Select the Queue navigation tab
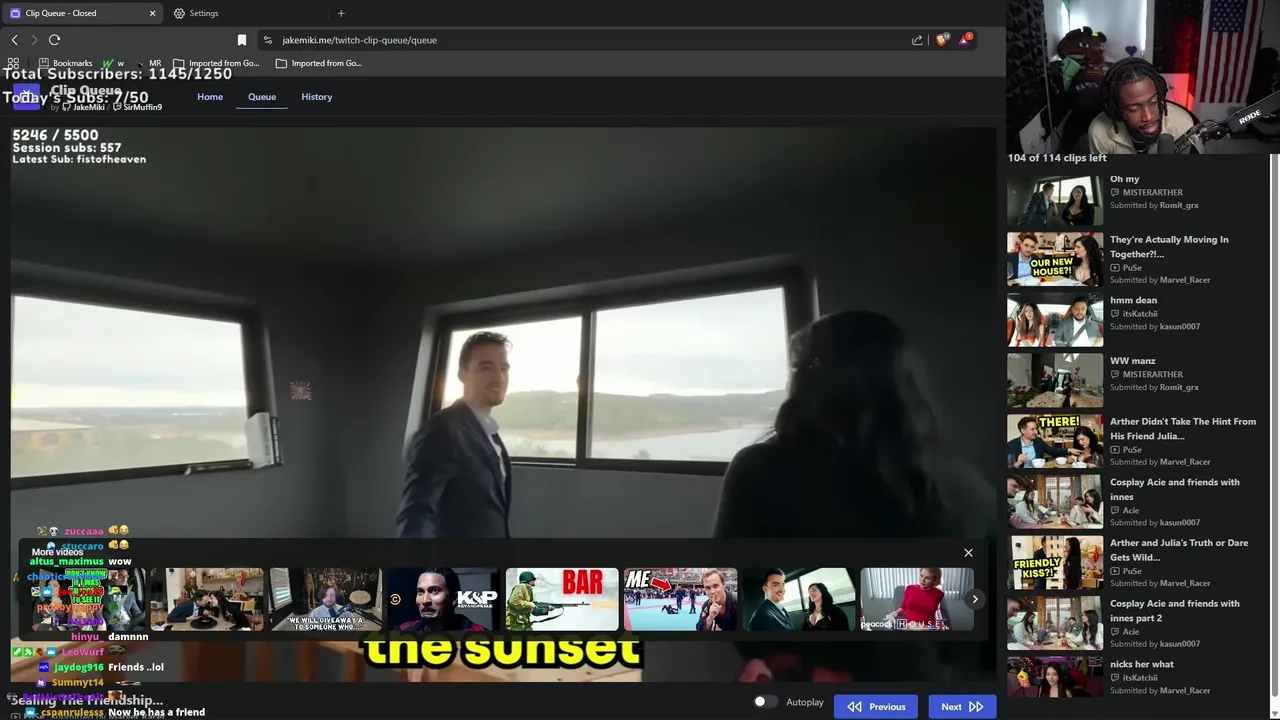1280x720 pixels. pyautogui.click(x=262, y=97)
